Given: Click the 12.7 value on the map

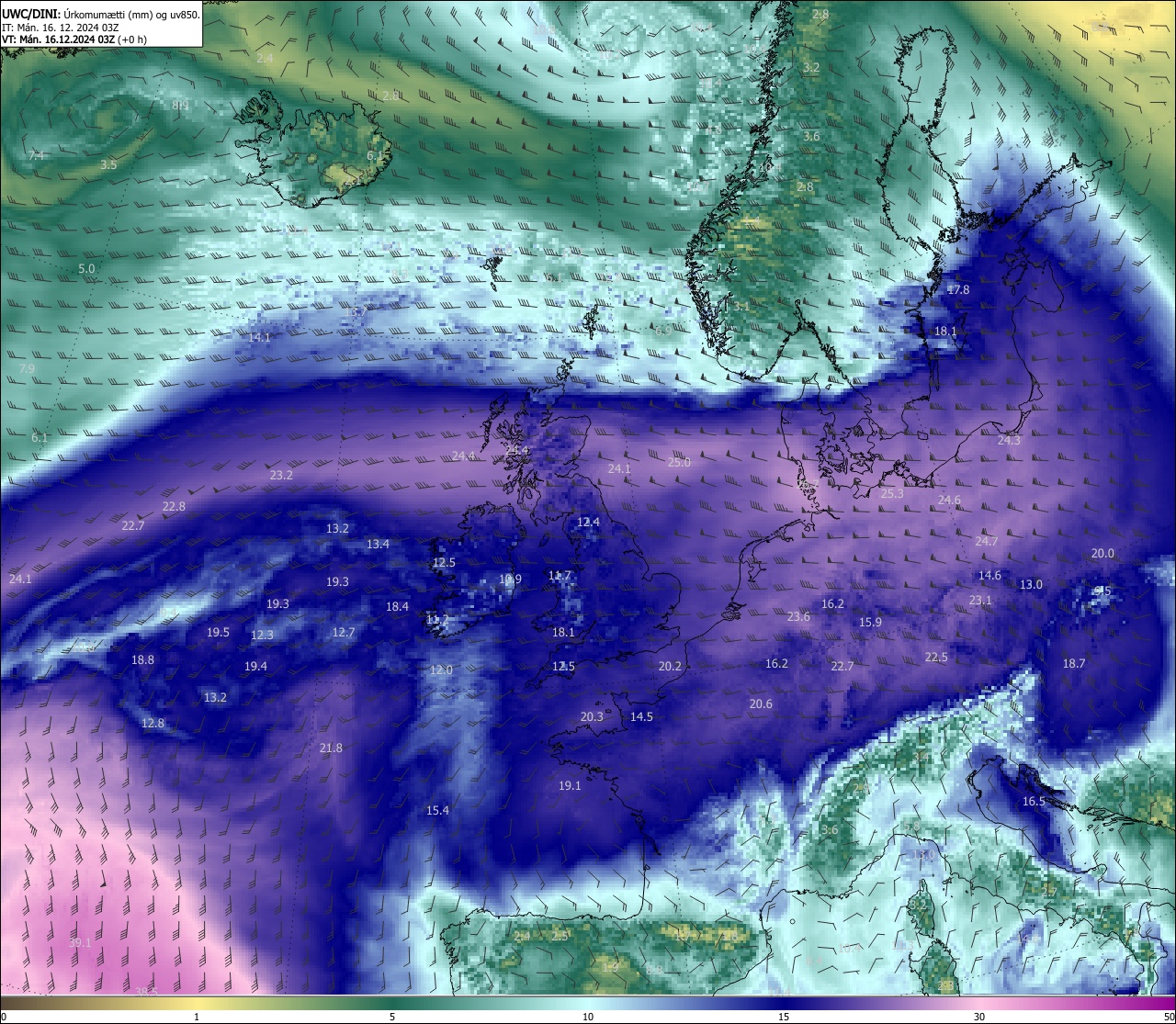Looking at the screenshot, I should (x=343, y=632).
